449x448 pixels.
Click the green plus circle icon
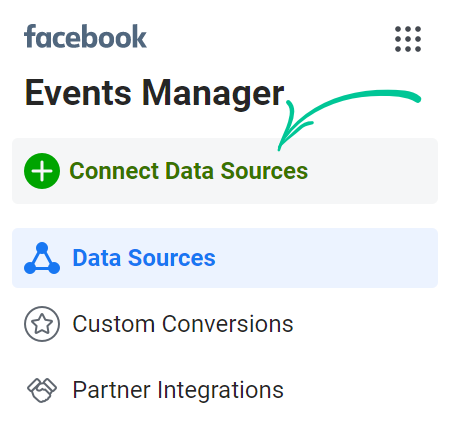(x=42, y=171)
